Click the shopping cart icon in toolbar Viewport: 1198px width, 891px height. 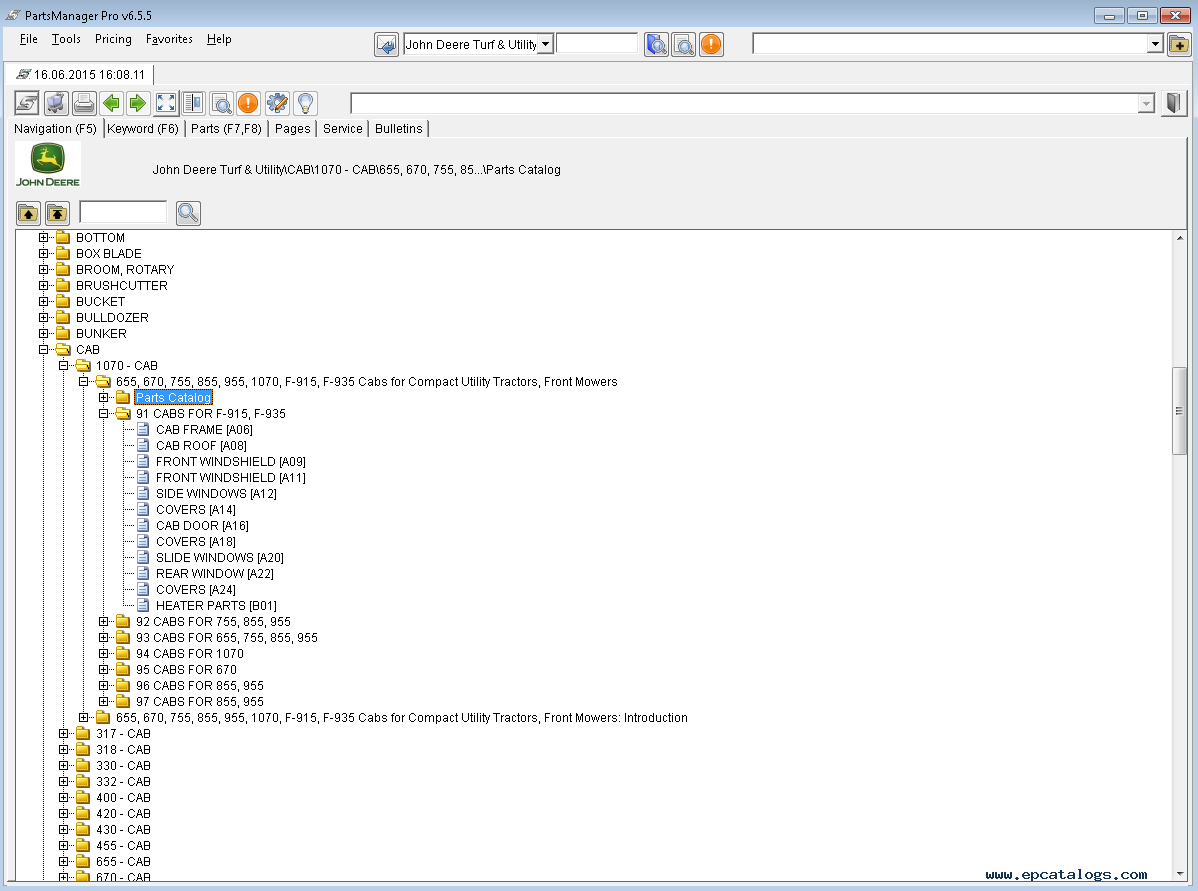click(x=57, y=103)
